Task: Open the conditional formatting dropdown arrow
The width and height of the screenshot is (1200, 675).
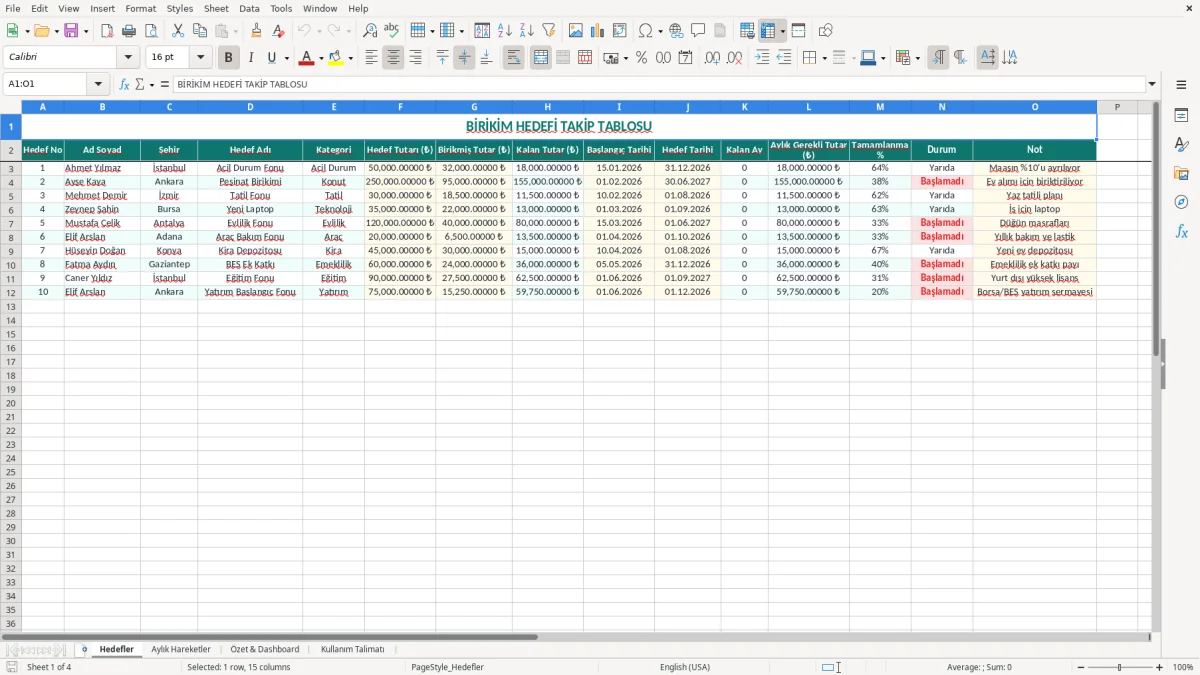Action: pyautogui.click(x=918, y=58)
